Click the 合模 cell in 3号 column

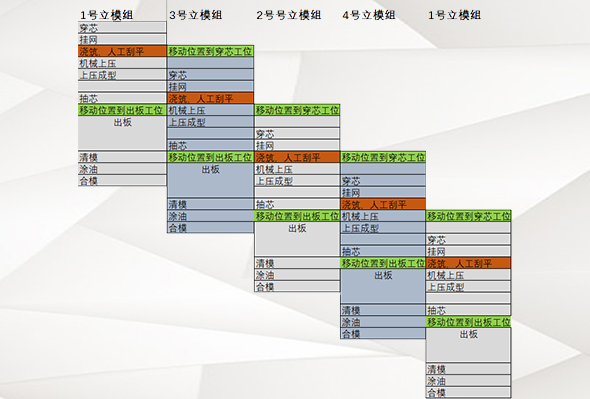click(x=210, y=228)
